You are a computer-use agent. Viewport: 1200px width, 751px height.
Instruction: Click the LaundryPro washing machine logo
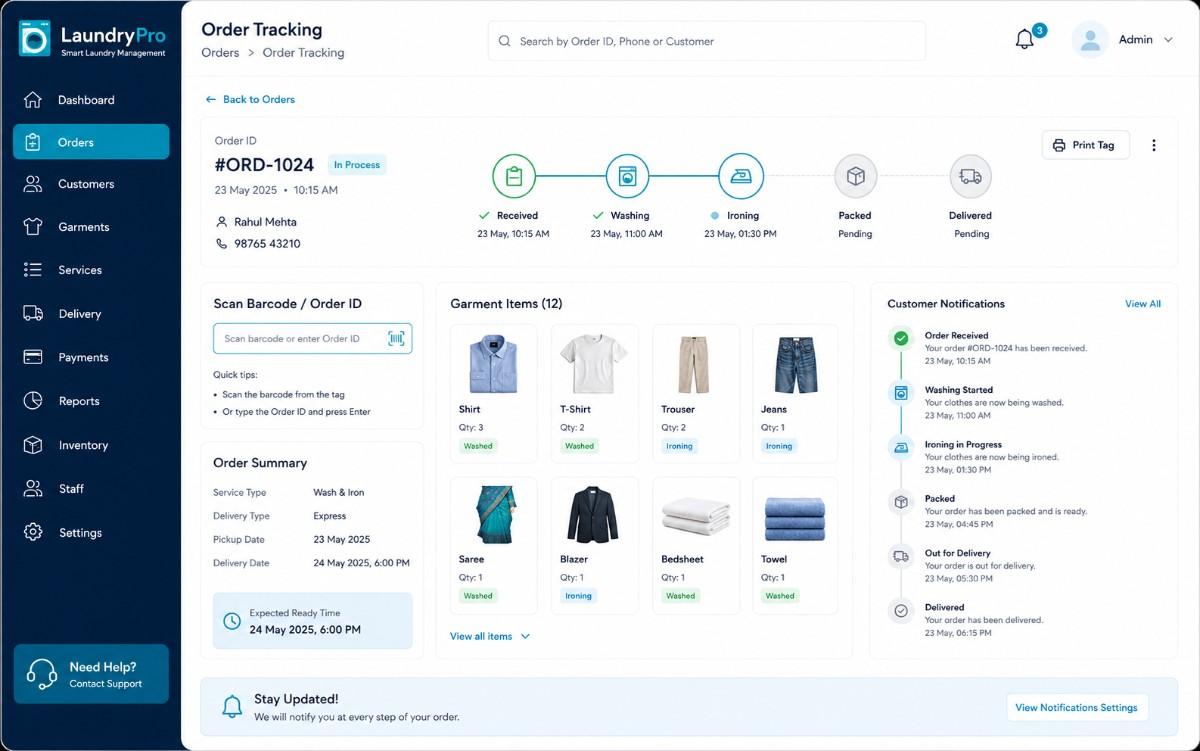click(35, 39)
